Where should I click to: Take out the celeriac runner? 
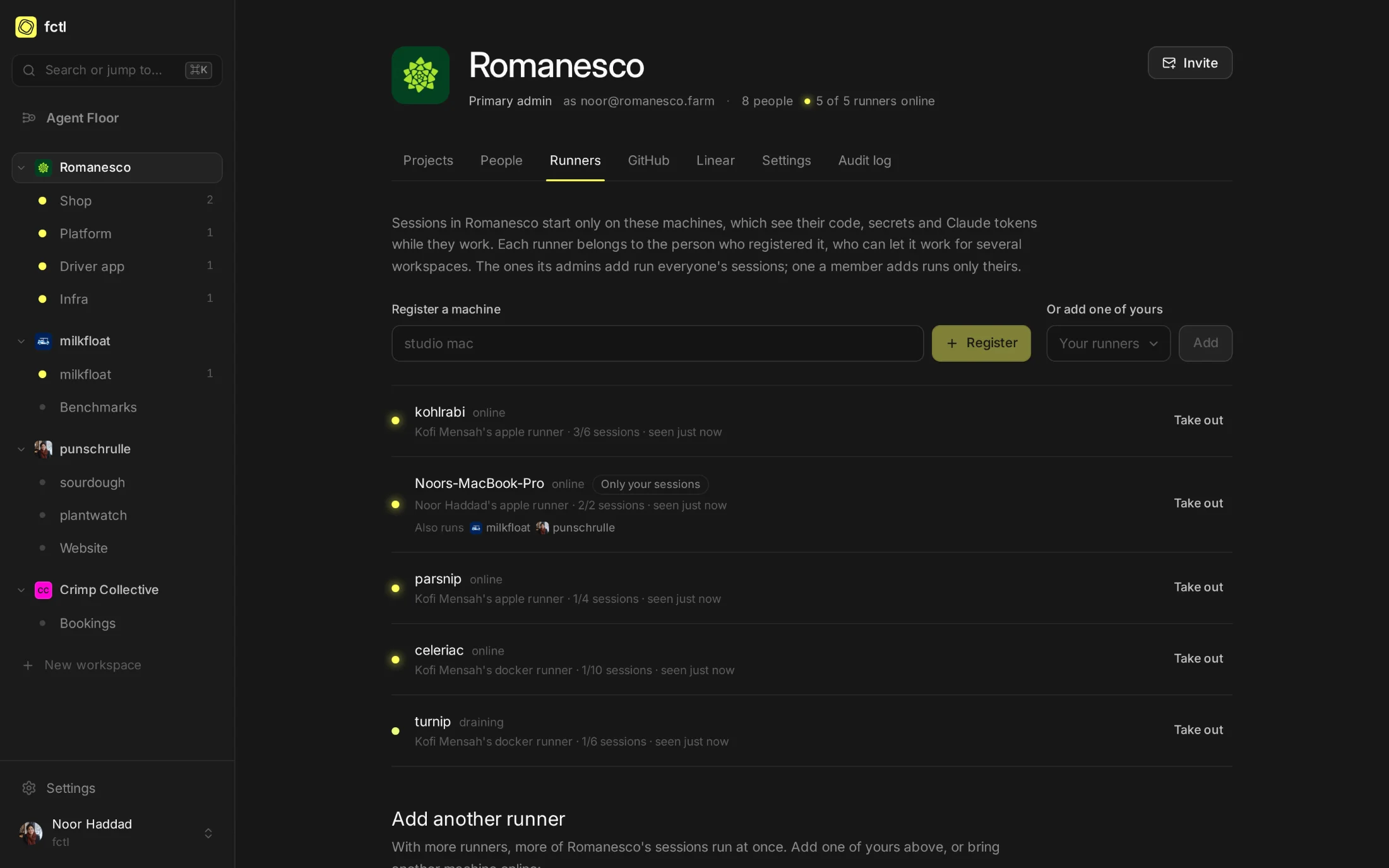[x=1198, y=658]
